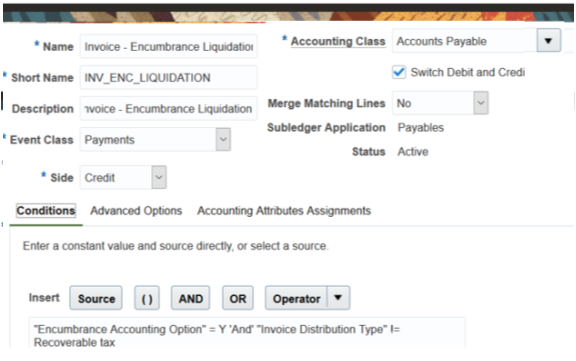Click the Accounting Class label link
This screenshot has height=361, width=576.
point(338,41)
